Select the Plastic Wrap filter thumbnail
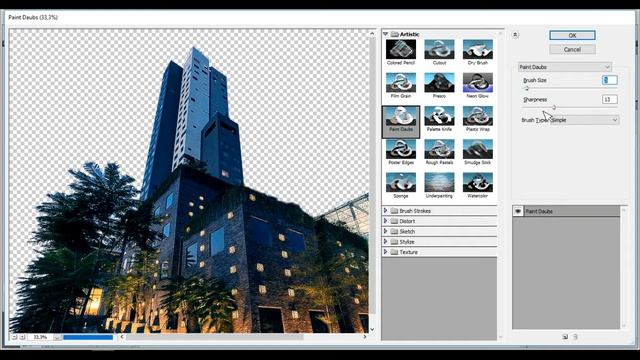Viewport: 640px width, 360px height. coord(478,116)
